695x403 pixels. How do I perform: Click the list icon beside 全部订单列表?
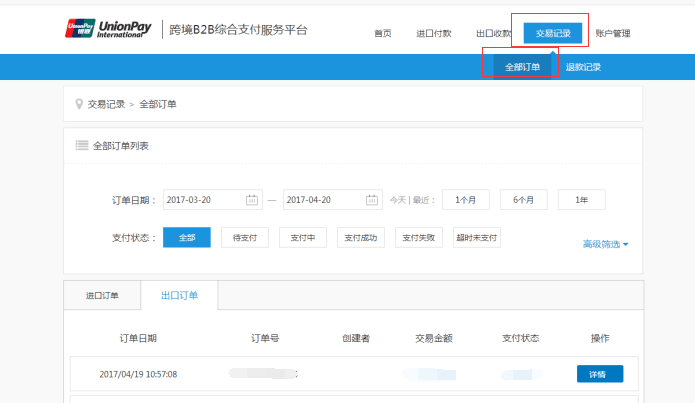point(82,146)
